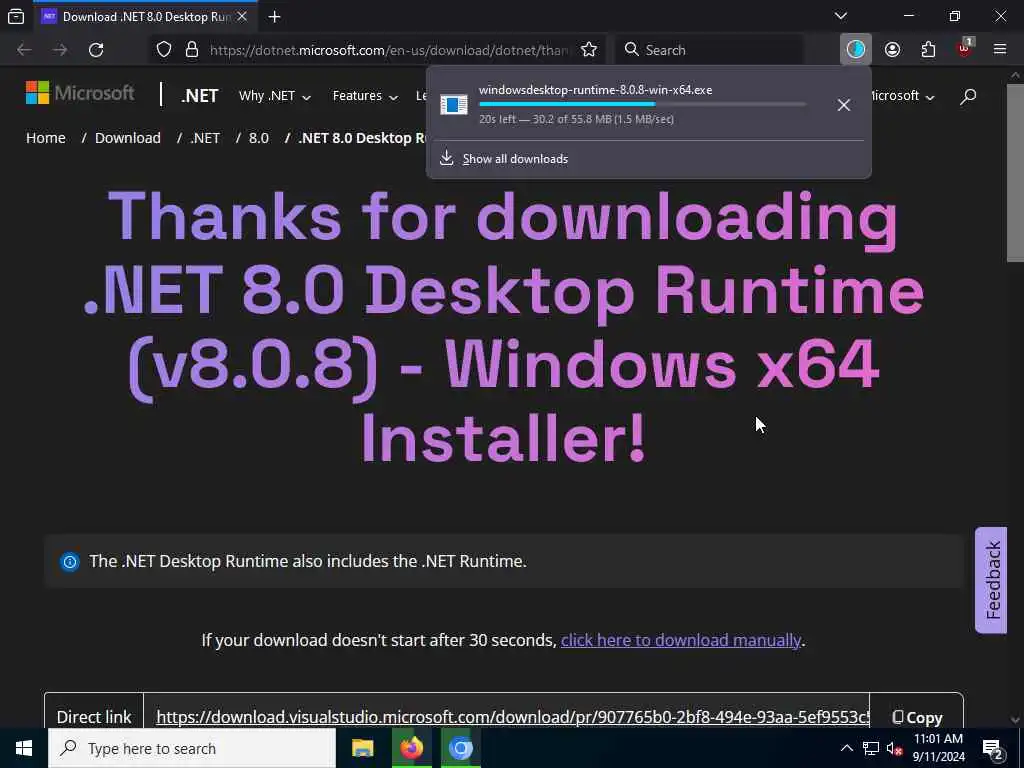Viewport: 1024px width, 768px height.
Task: Click the uBlock Origin extension icon
Action: coord(964,49)
